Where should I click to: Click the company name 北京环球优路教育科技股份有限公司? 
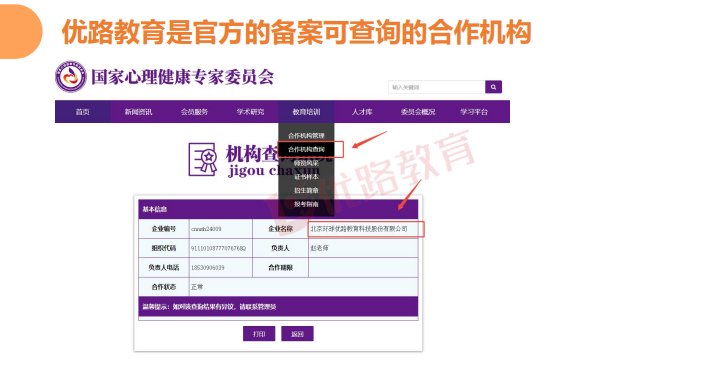[x=359, y=229]
